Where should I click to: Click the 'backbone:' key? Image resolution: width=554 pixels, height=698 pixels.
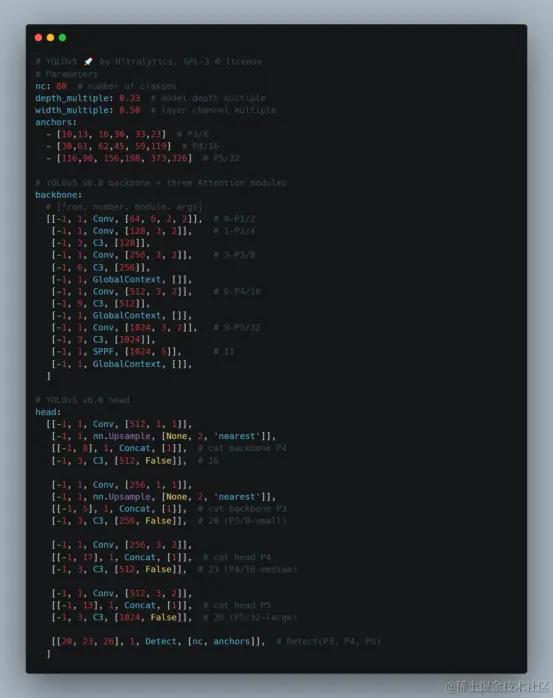click(x=58, y=195)
